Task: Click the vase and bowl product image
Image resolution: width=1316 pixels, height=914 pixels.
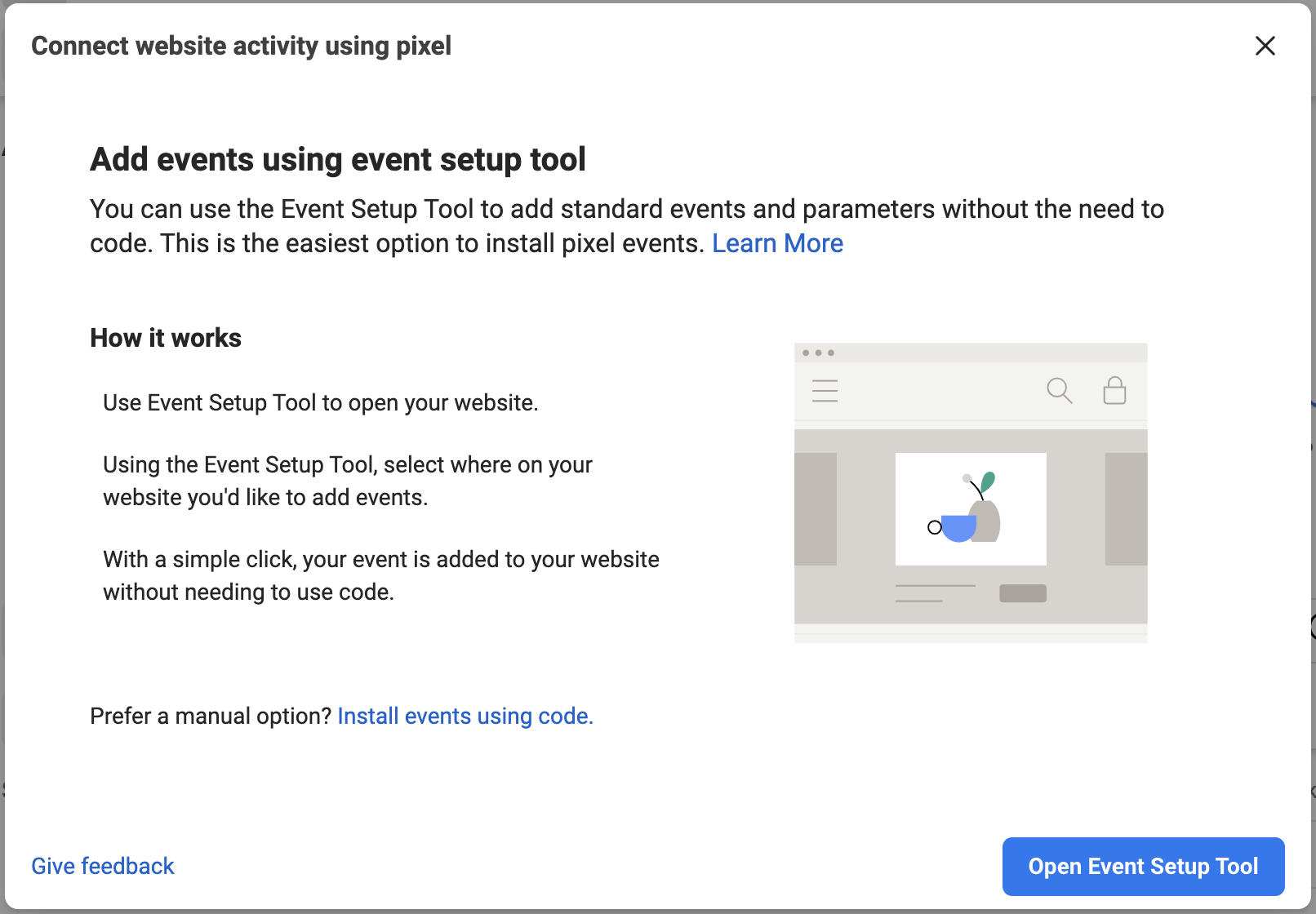Action: tap(971, 509)
